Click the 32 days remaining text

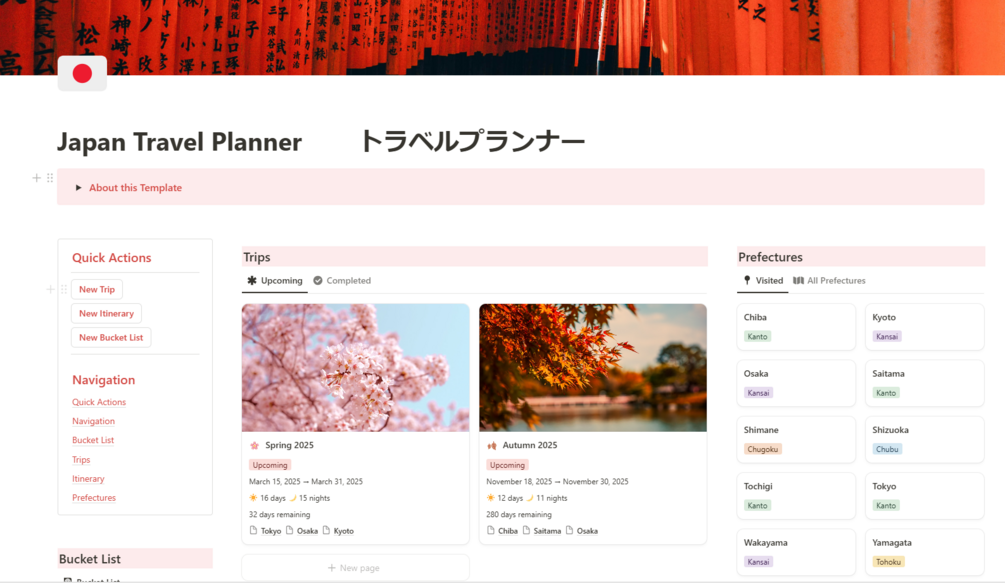point(279,514)
